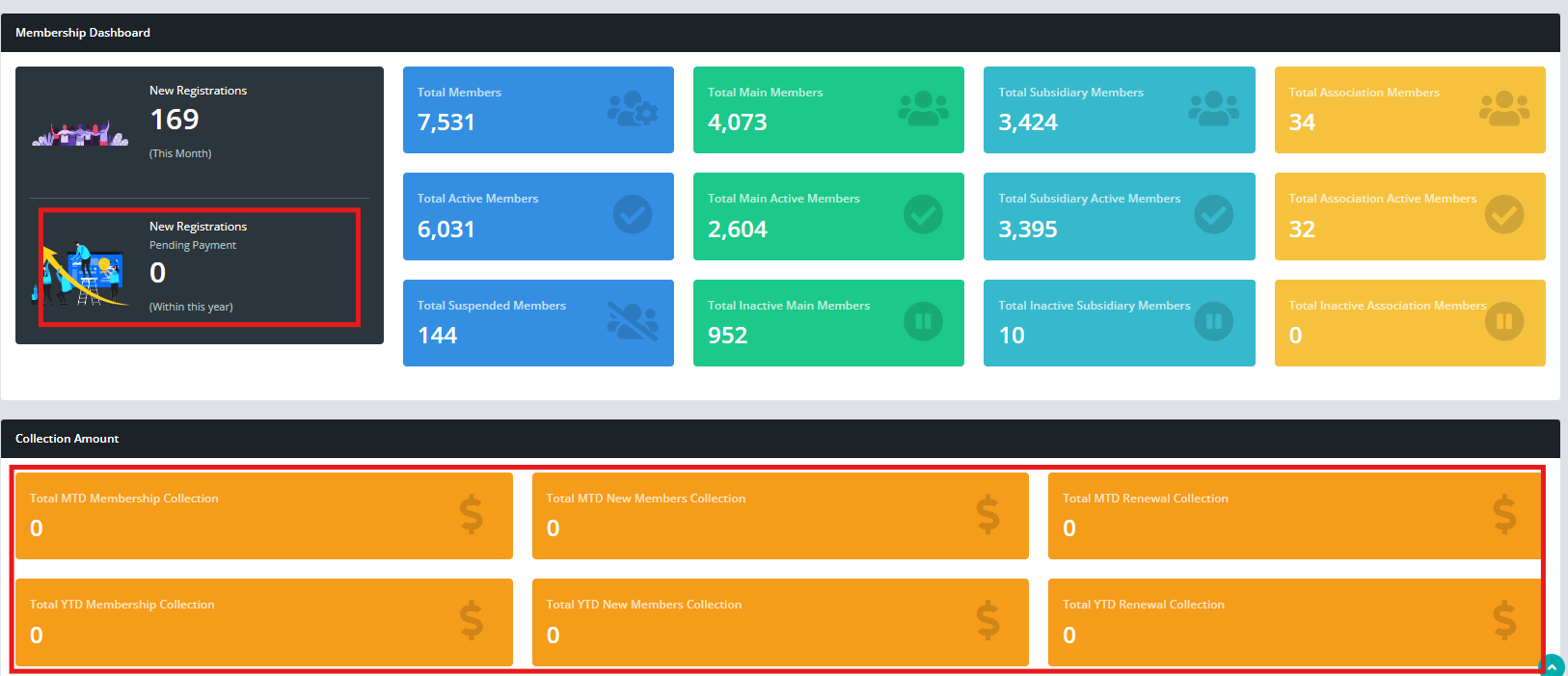Viewport: 1568px width, 676px height.
Task: Select the Total Subsidiary Active Members card
Action: 1119,216
